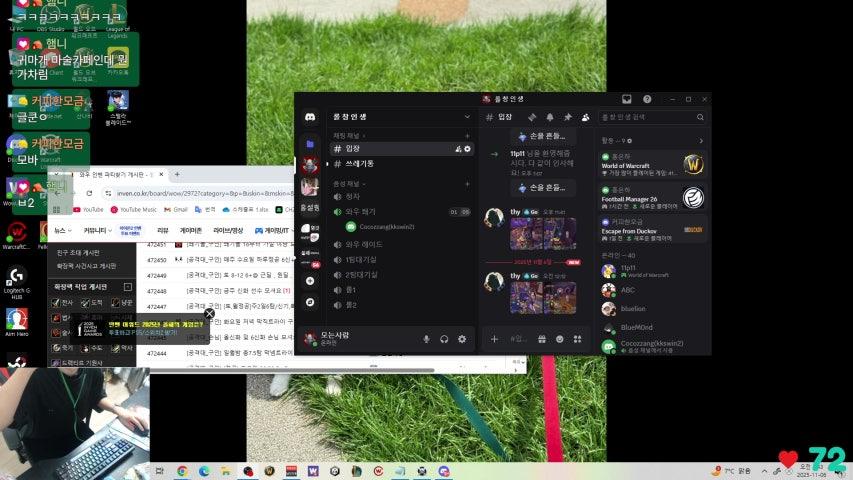Open Logitech G HUB desktop shortcut
The image size is (853, 480).
[16, 282]
